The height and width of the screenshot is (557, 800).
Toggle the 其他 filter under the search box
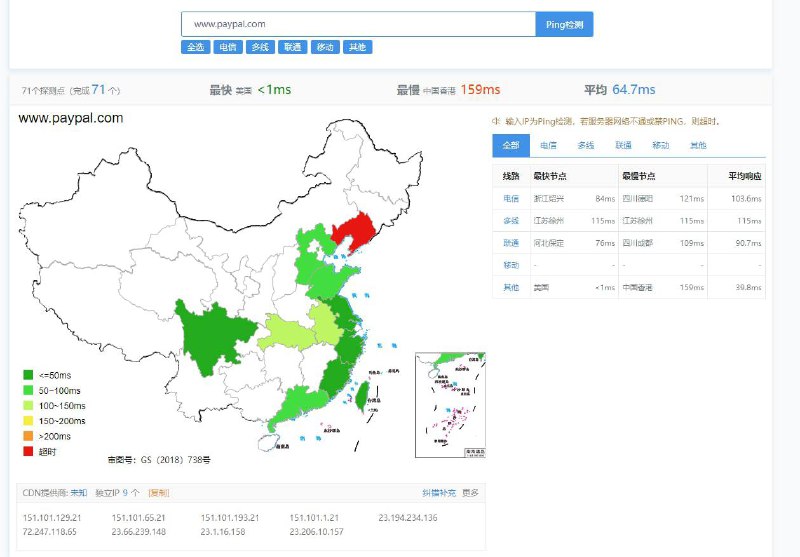pyautogui.click(x=357, y=47)
